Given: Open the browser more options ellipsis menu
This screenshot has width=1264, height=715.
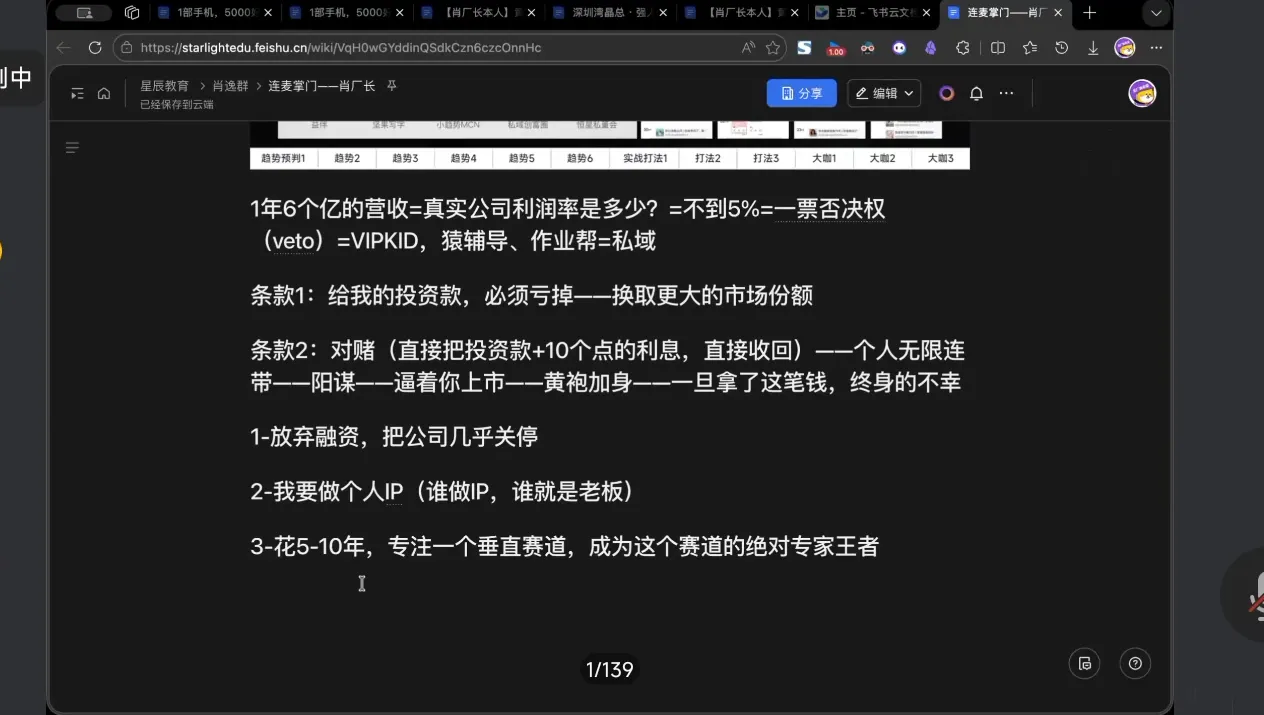Looking at the screenshot, I should coord(1156,47).
